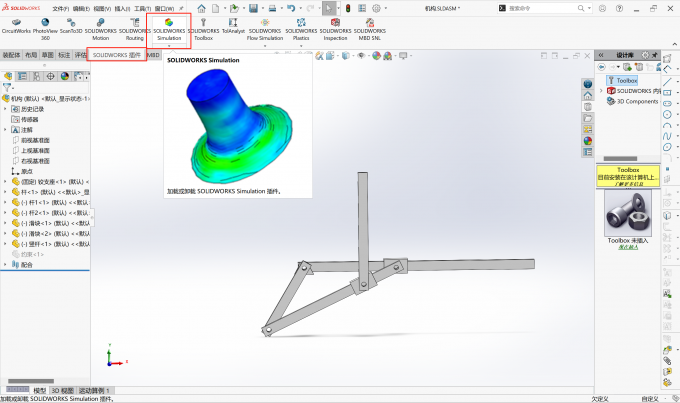This screenshot has width=680, height=403.
Task: Switch to 3D 视图 bottom tab
Action: coord(62,390)
